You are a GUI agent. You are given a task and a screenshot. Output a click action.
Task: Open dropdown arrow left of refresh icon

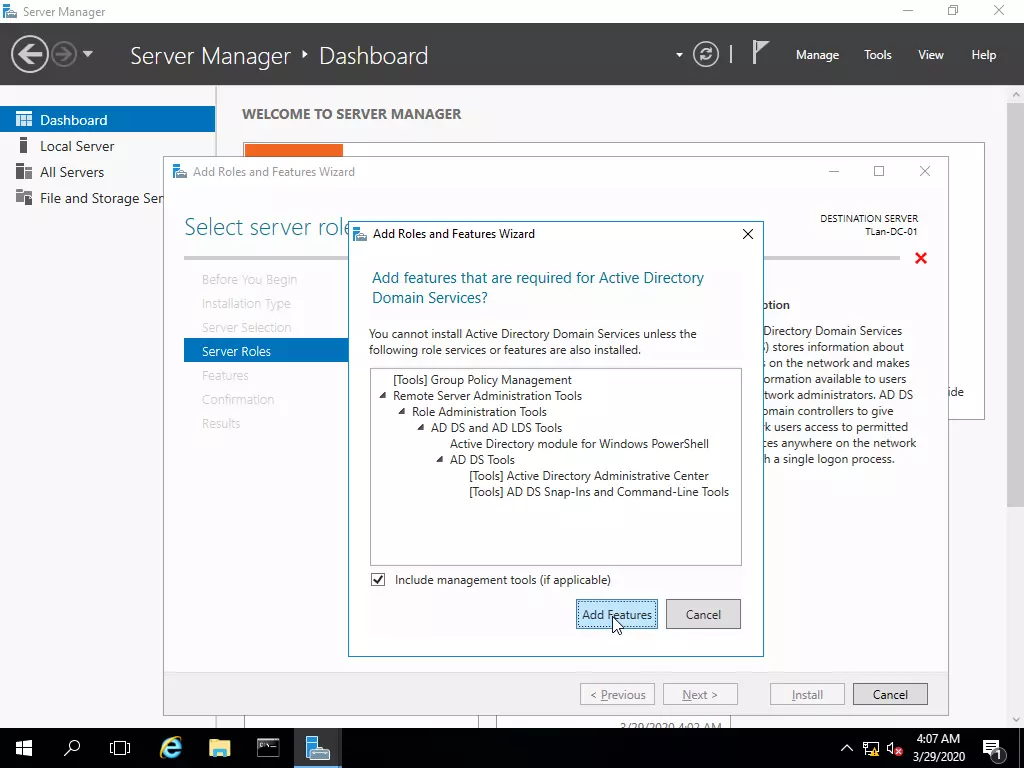pos(679,55)
